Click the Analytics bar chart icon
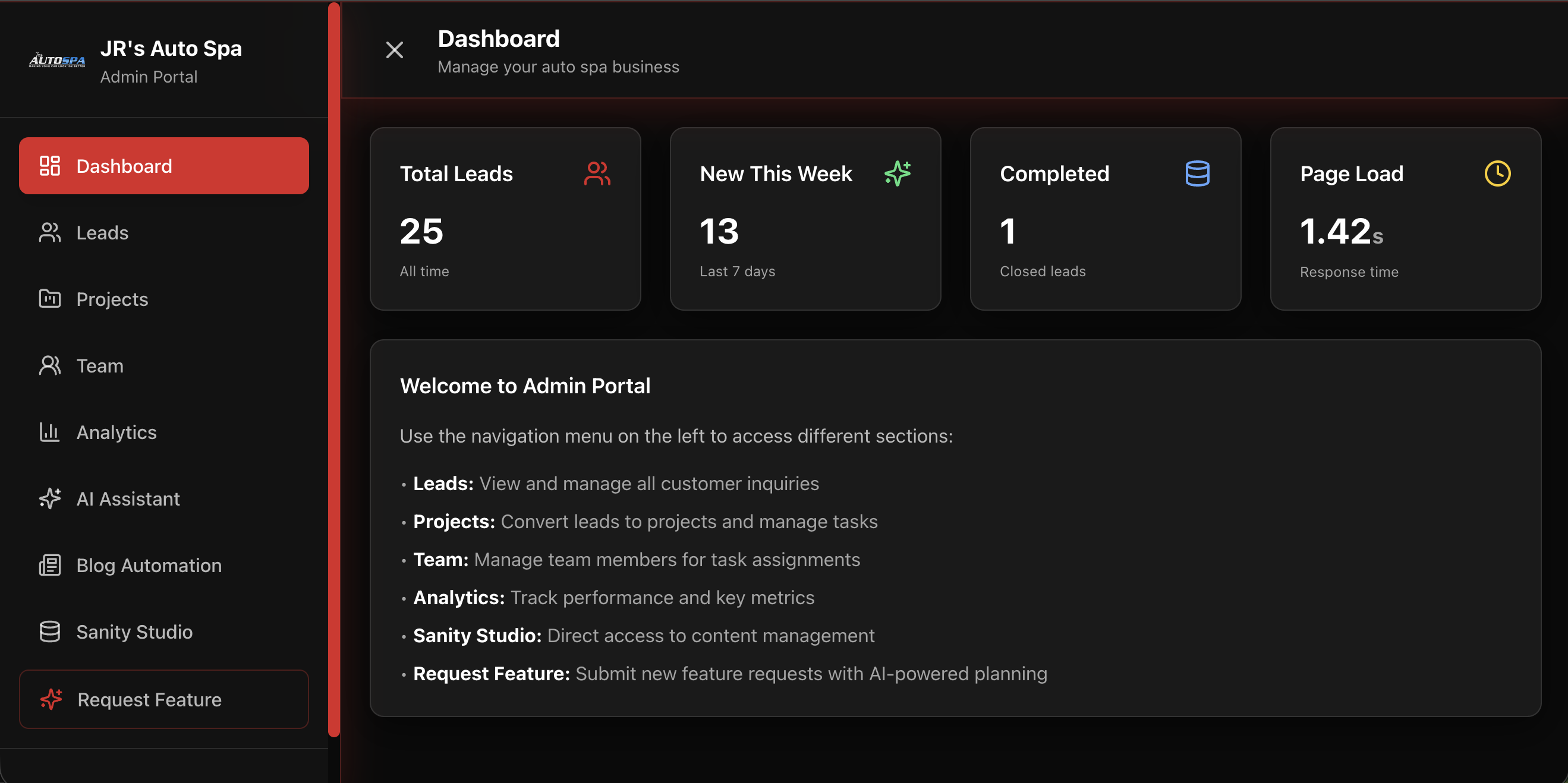 coord(49,432)
